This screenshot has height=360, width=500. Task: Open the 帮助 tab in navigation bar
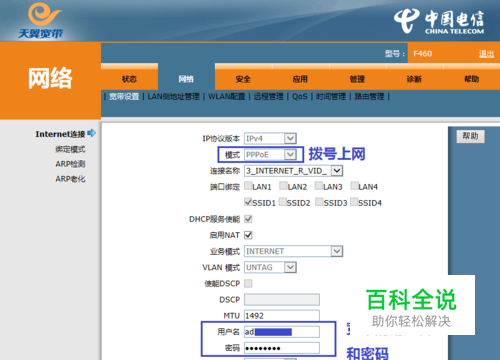pyautogui.click(x=471, y=79)
